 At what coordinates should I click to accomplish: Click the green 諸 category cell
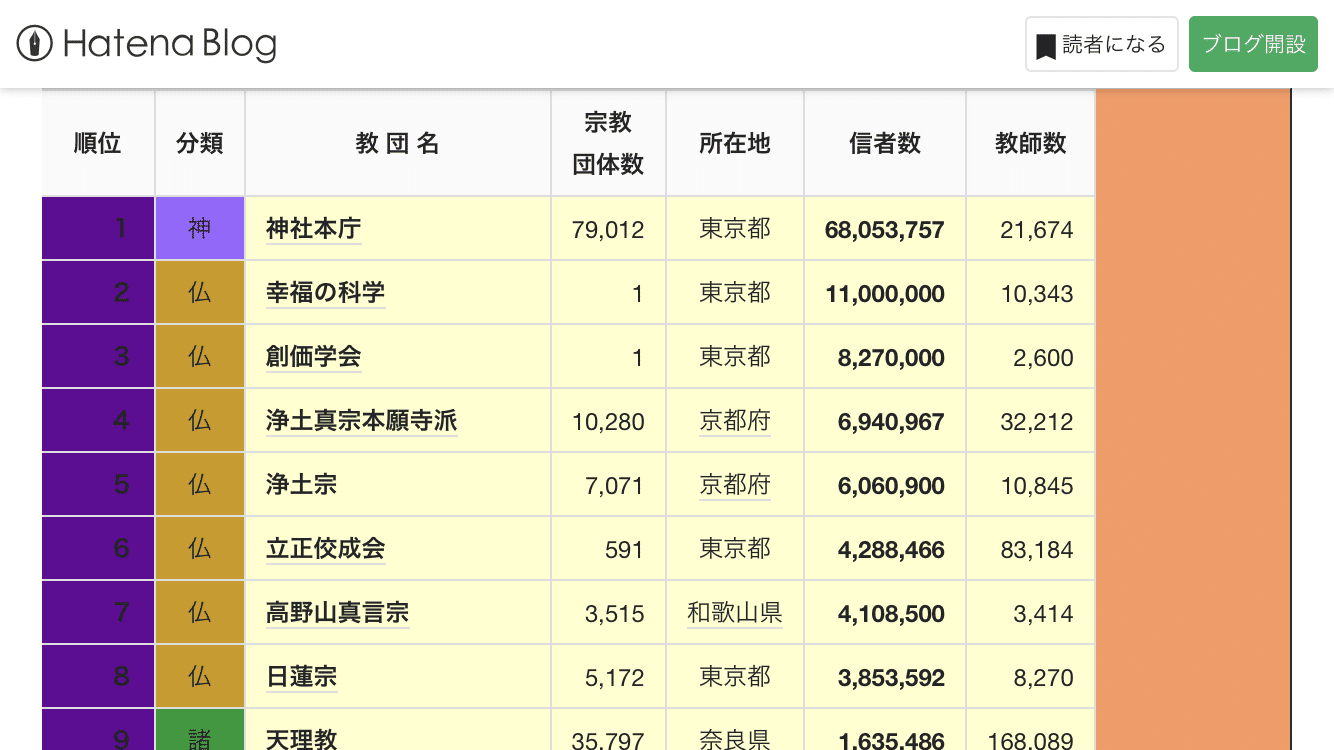pos(200,730)
